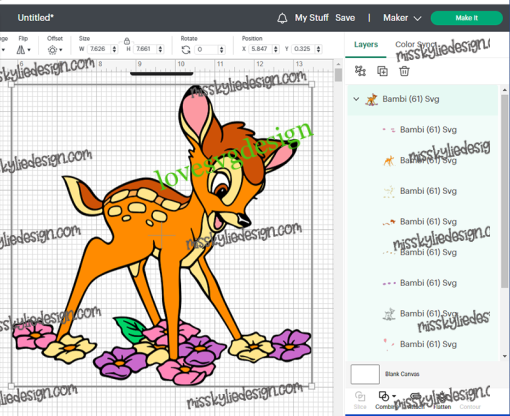
Task: Click the Layers panel scroll down arrow
Action: 504,356
